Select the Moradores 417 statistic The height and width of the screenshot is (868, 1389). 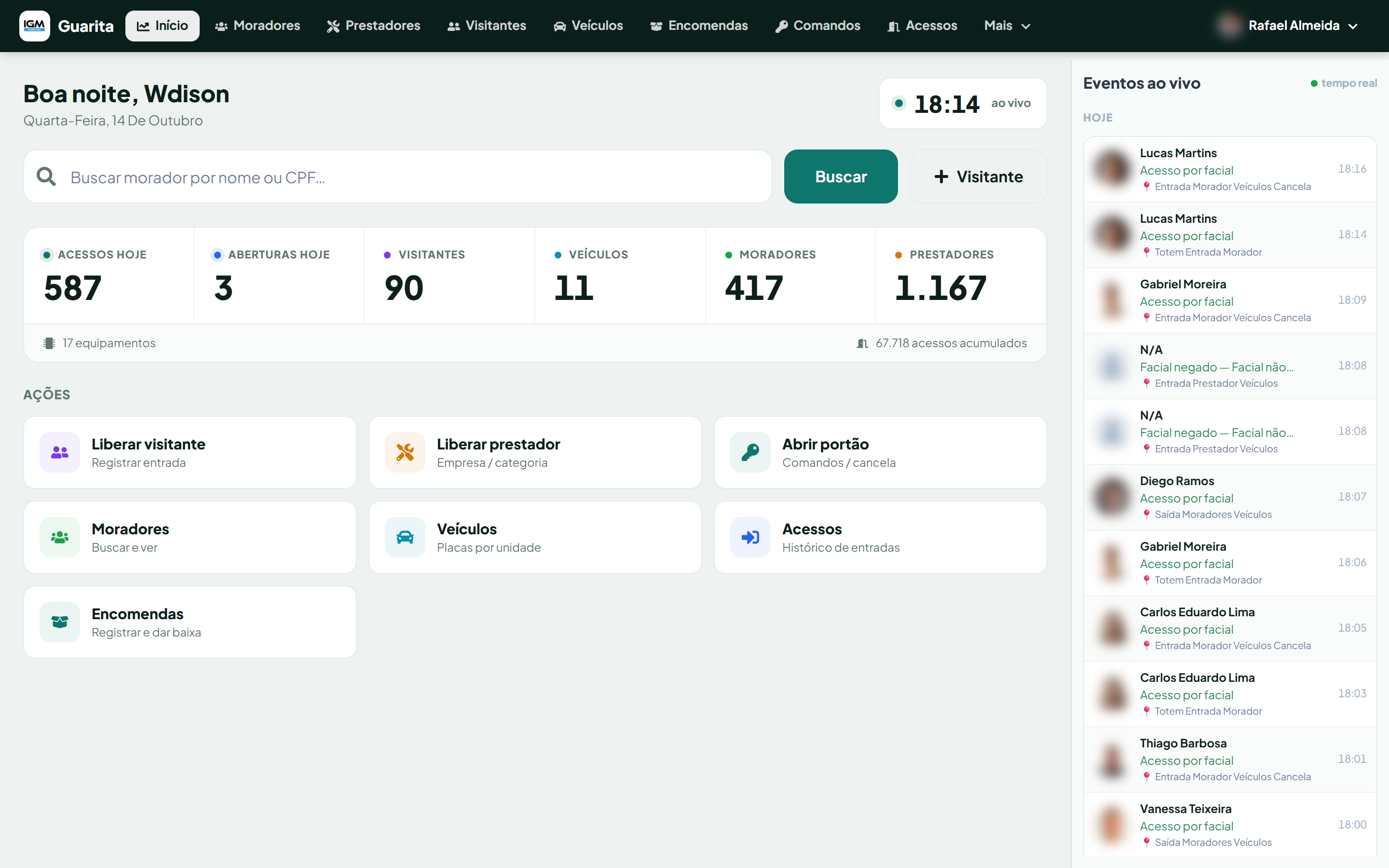[x=790, y=275]
